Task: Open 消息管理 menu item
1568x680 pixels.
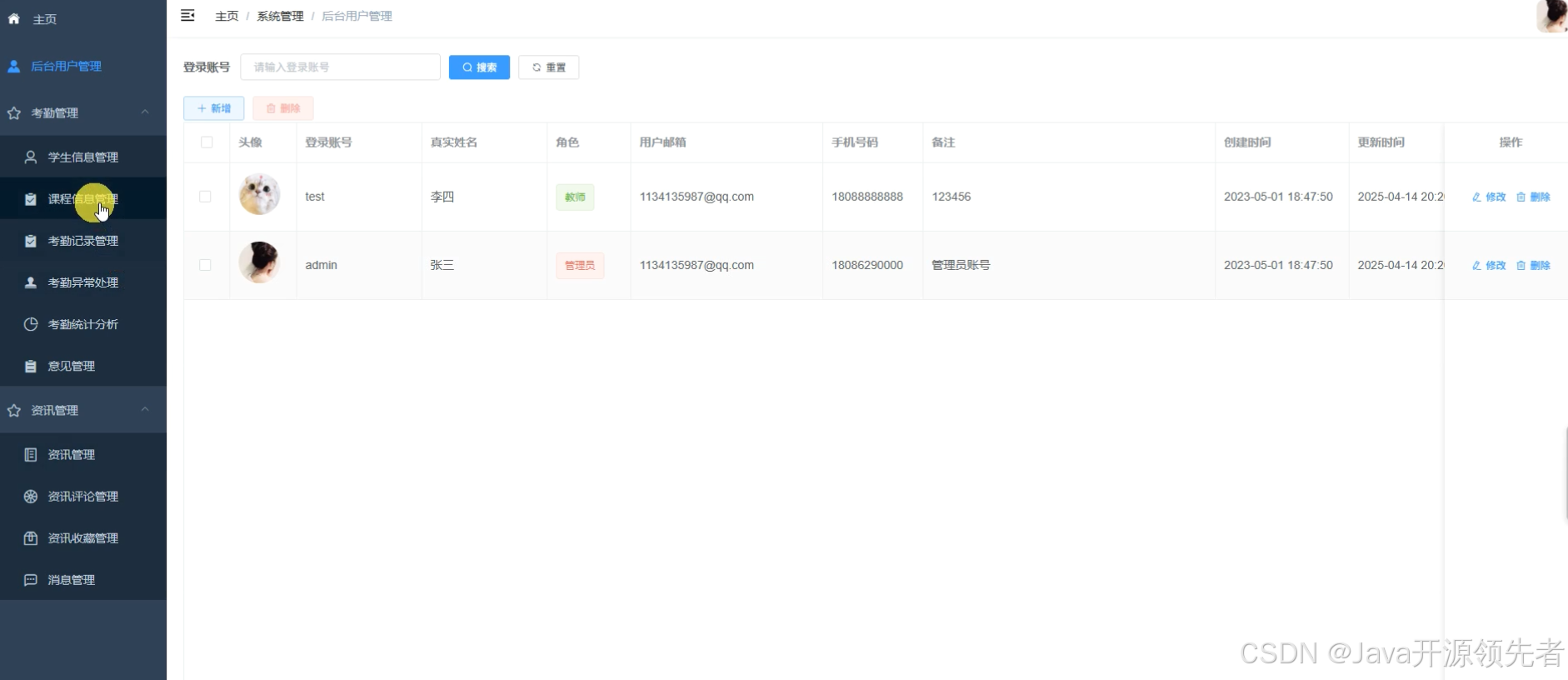Action: 83,579
